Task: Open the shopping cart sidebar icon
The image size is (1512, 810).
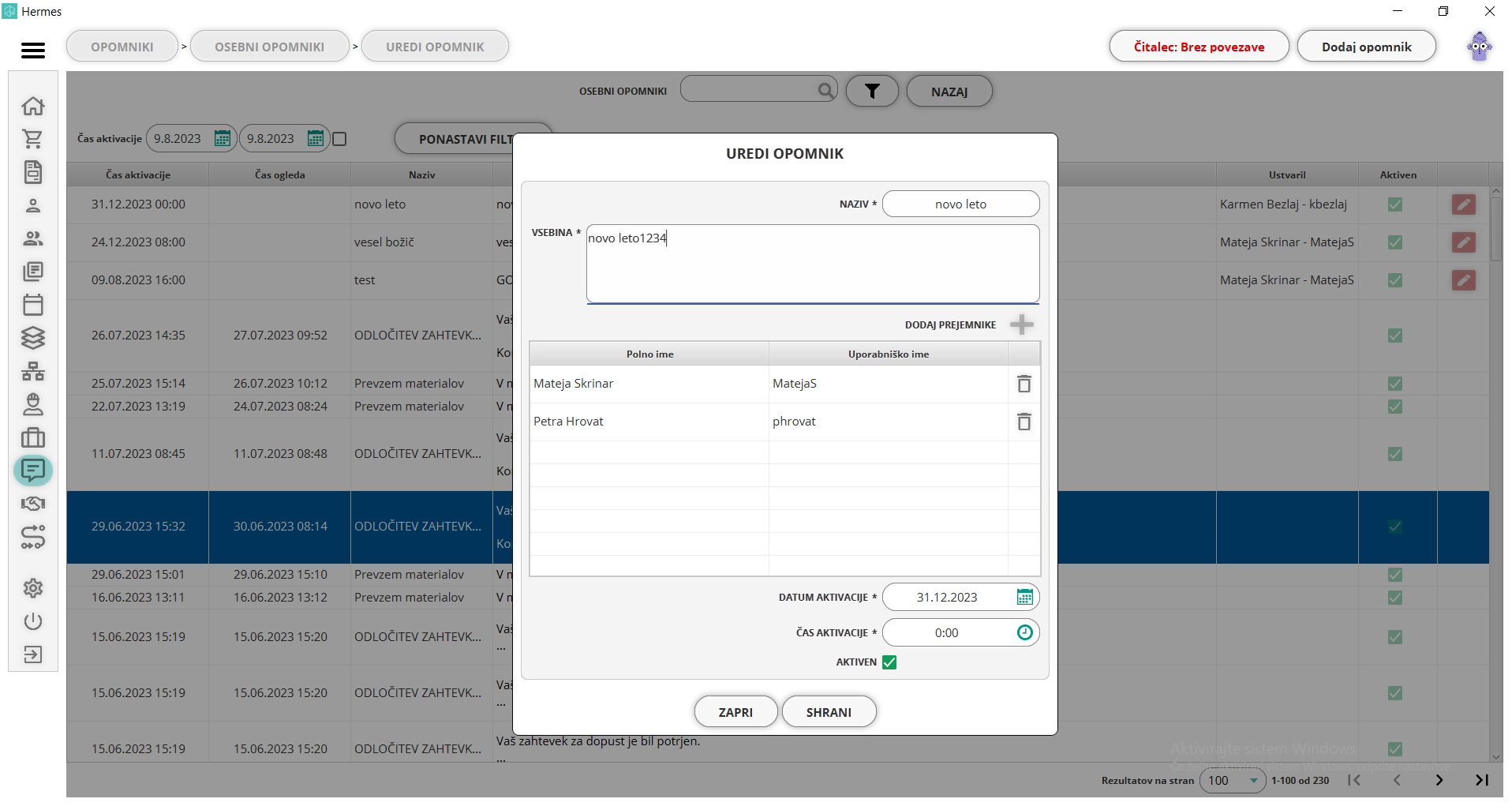Action: pyautogui.click(x=33, y=139)
